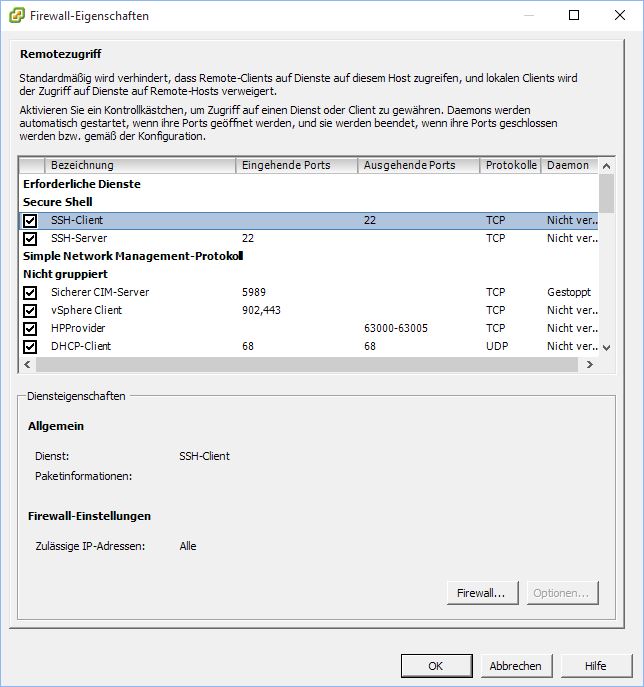
Task: Toggle the SSH-Server checkbox
Action: click(30, 238)
